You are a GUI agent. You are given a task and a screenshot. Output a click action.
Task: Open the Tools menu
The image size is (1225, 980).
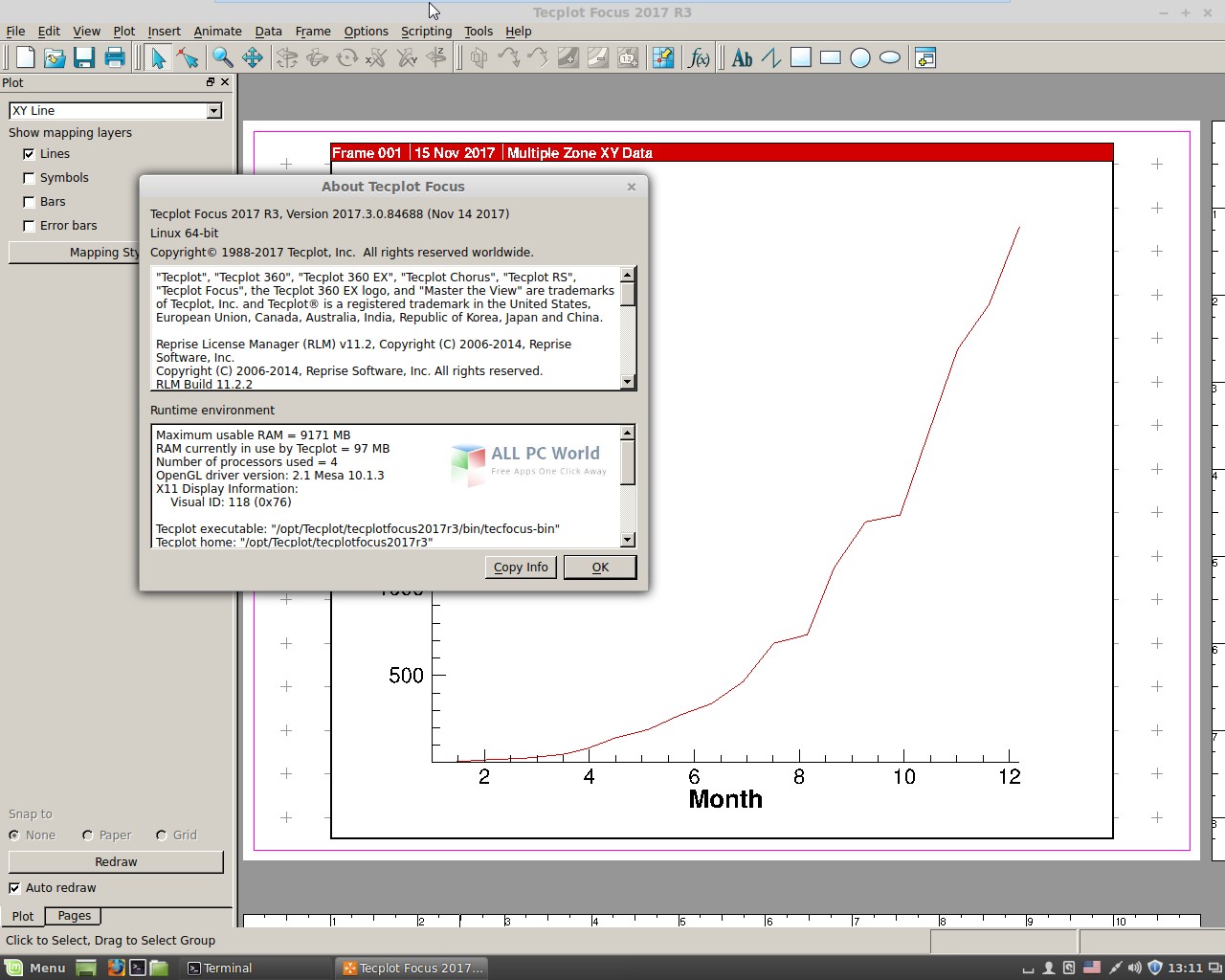pyautogui.click(x=479, y=31)
